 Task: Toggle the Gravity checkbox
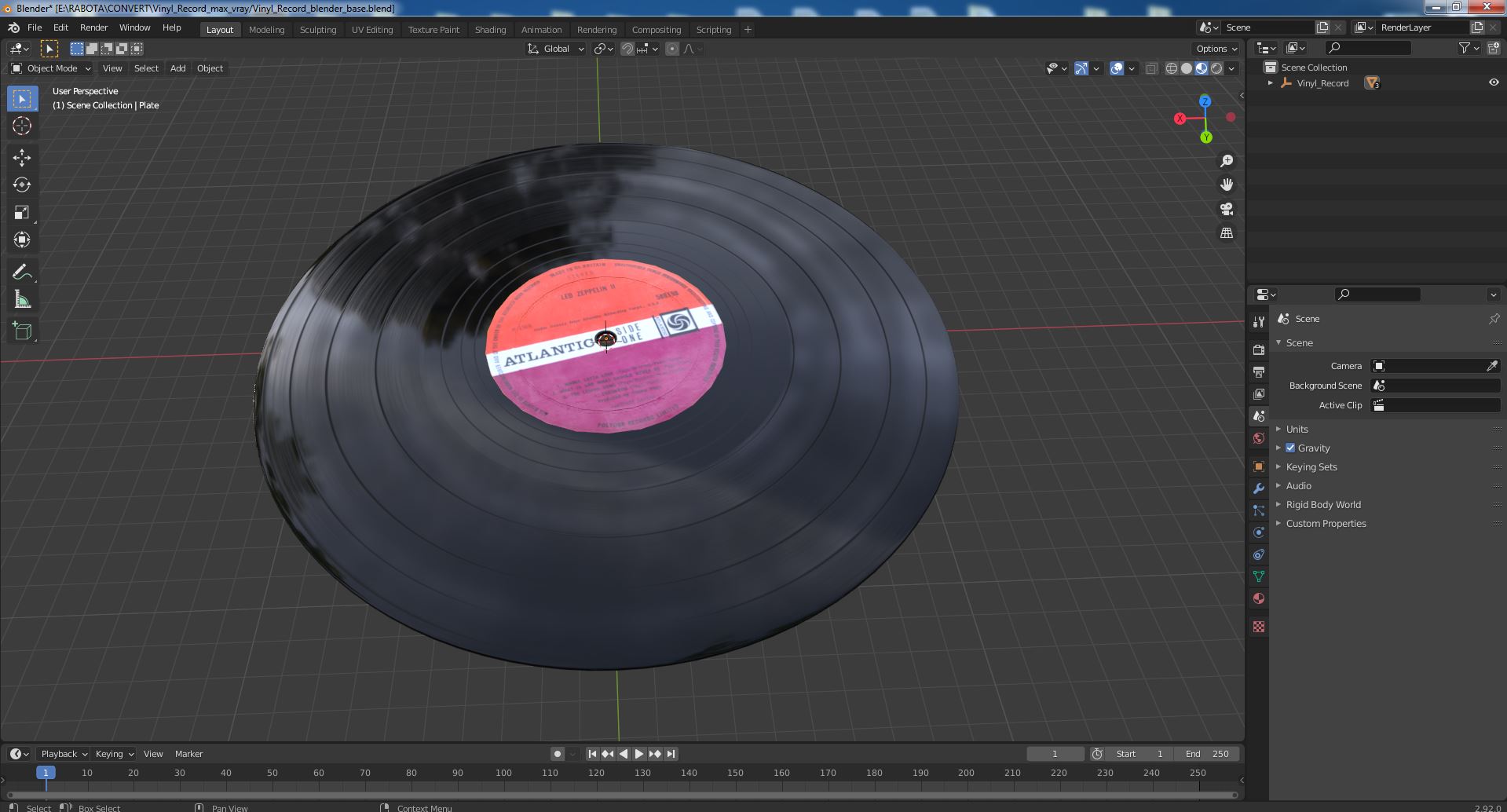point(1290,448)
